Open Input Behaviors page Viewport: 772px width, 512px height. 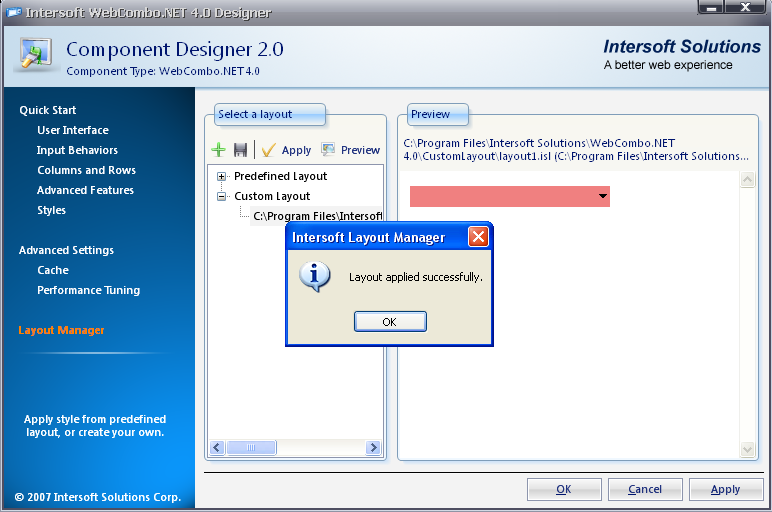click(77, 150)
